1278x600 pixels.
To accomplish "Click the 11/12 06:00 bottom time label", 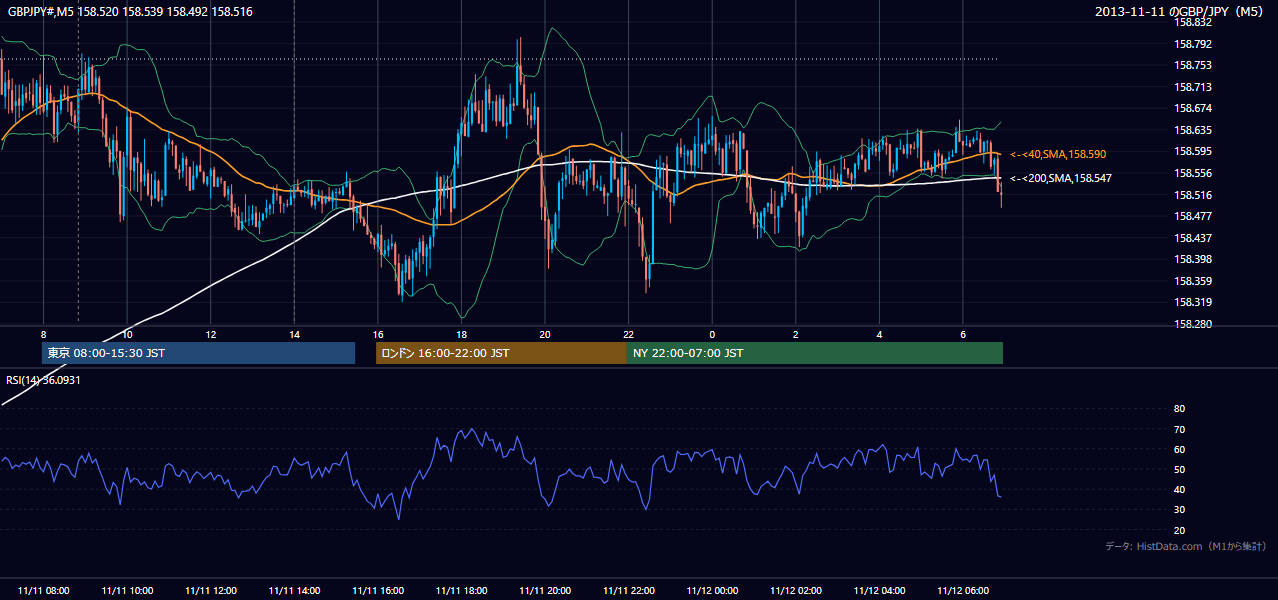I will point(962,591).
